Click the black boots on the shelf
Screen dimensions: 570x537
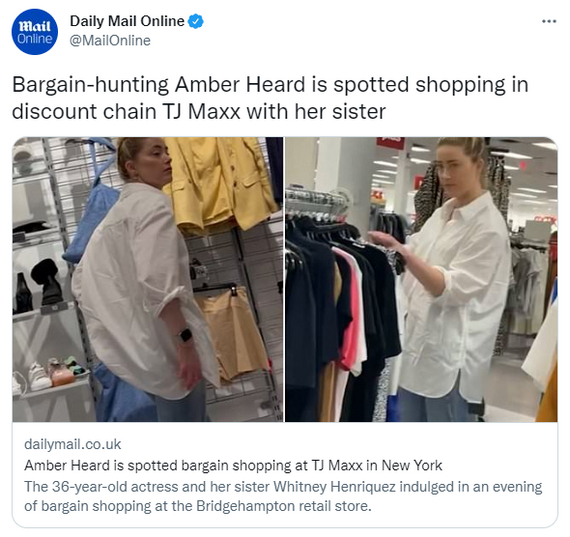click(x=36, y=285)
